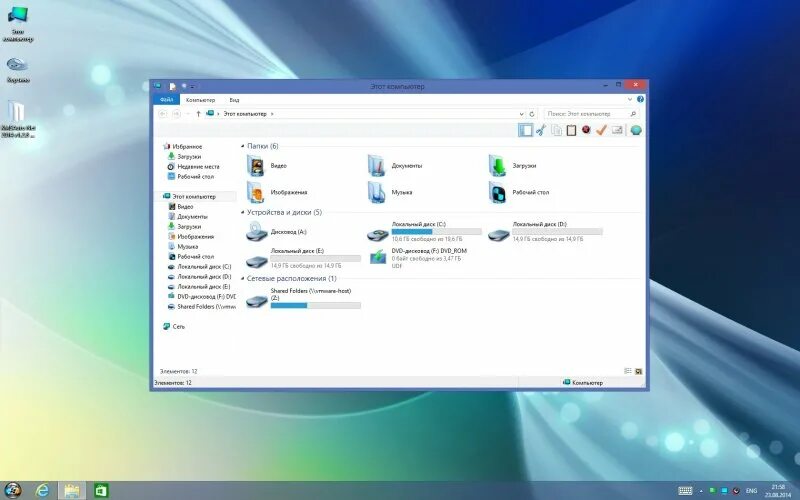
Task: Open the Компьютер ribbon tab
Action: tap(201, 99)
